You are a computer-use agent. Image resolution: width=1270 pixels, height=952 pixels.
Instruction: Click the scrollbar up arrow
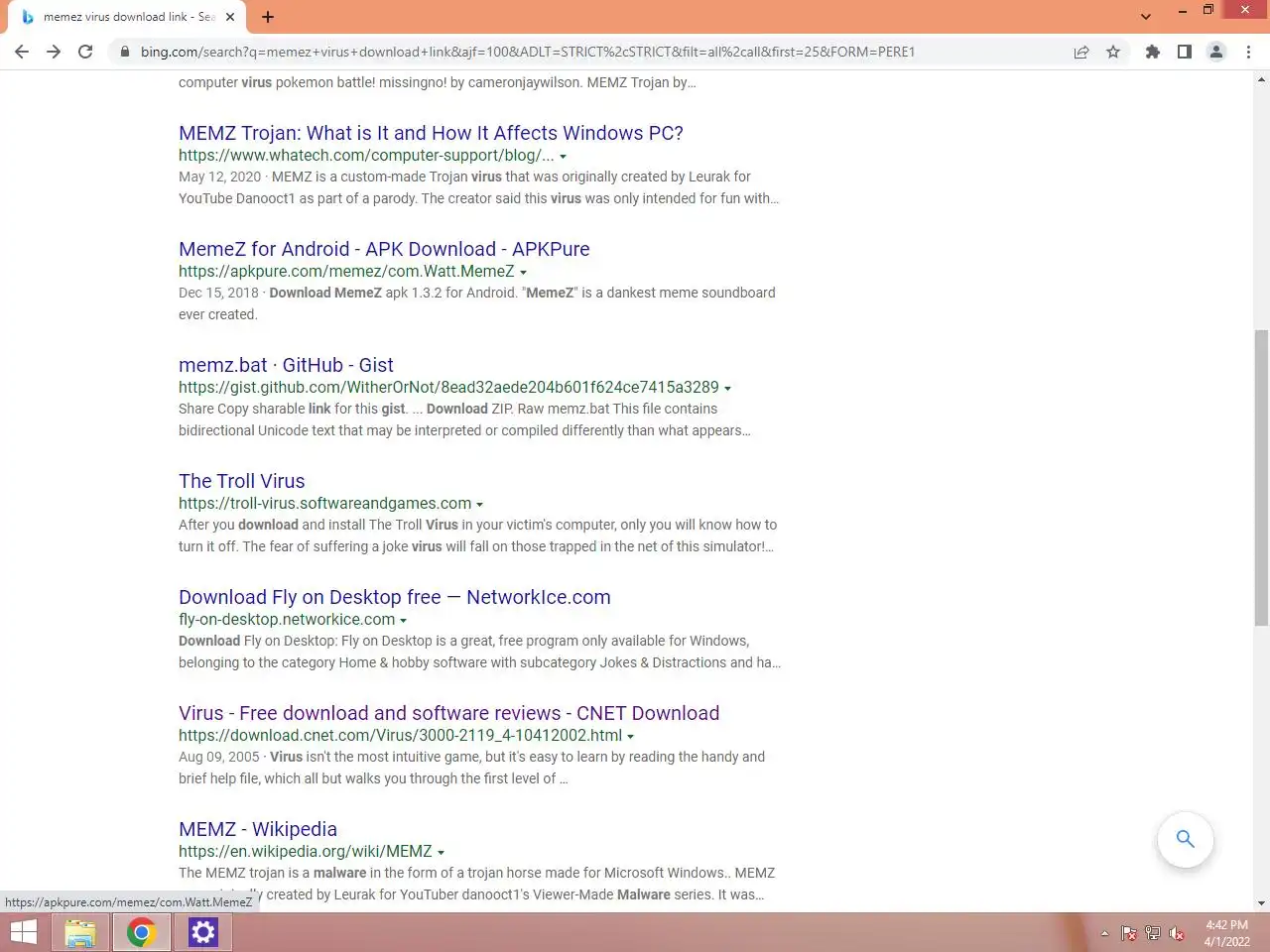1261,77
